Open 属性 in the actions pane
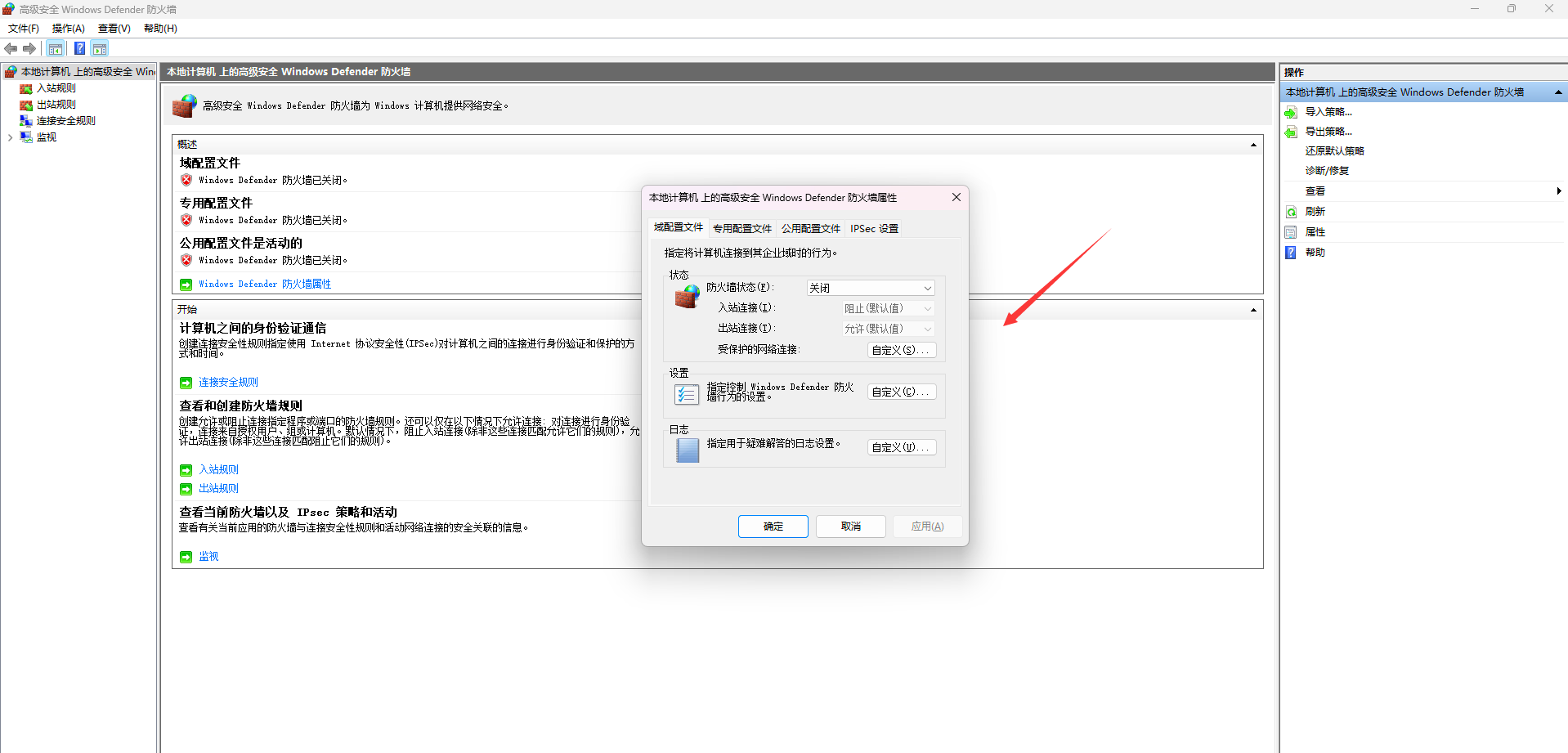Screen dimensions: 1568x753 pos(1315,232)
